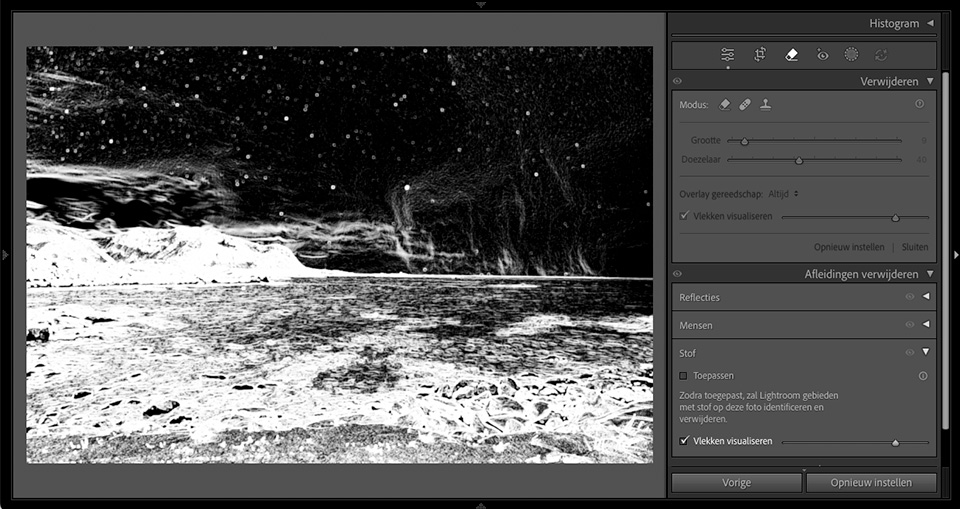Enable the Toepassen checkbox under Stof
This screenshot has width=960, height=509.
(684, 376)
